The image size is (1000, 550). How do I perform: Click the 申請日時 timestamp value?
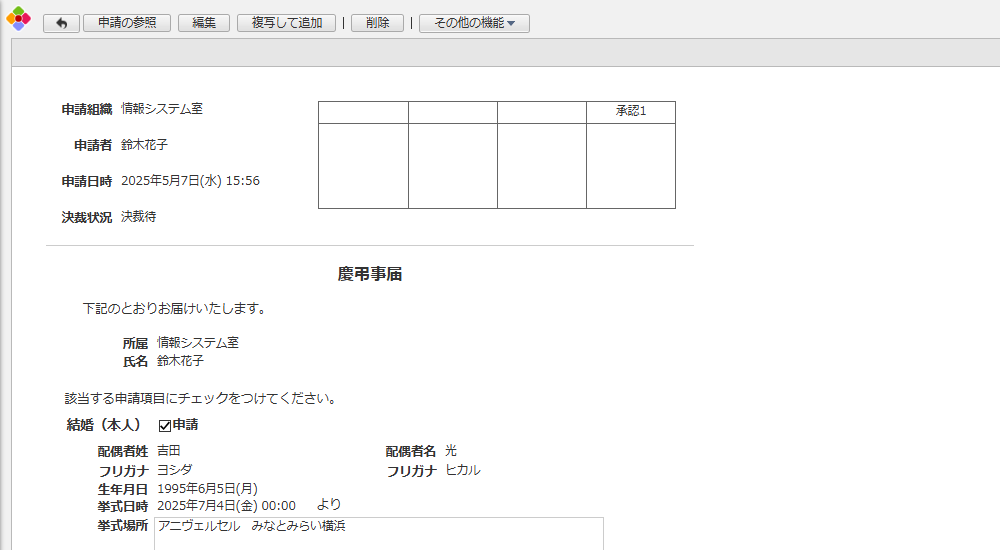[190, 181]
